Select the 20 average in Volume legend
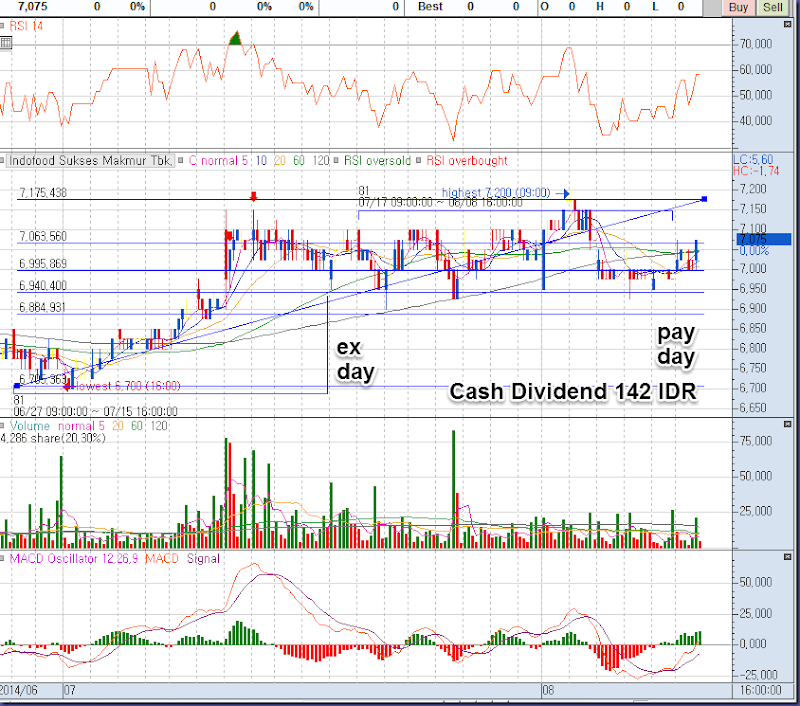Screen dimensions: 800x706 tap(118, 425)
